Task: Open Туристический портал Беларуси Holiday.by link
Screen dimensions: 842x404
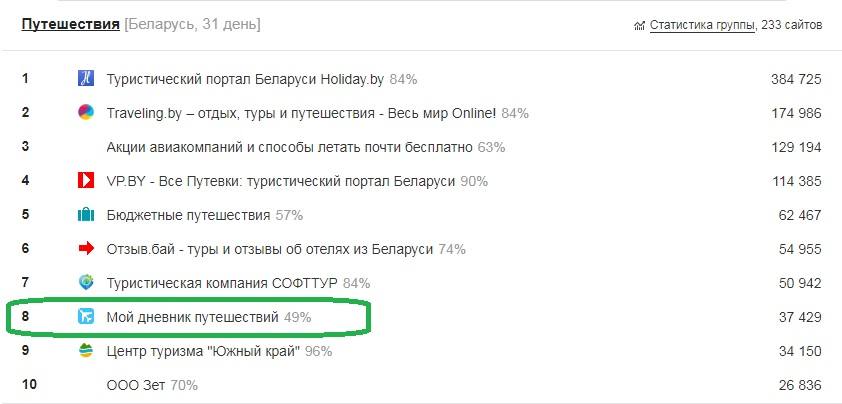Action: tap(245, 80)
